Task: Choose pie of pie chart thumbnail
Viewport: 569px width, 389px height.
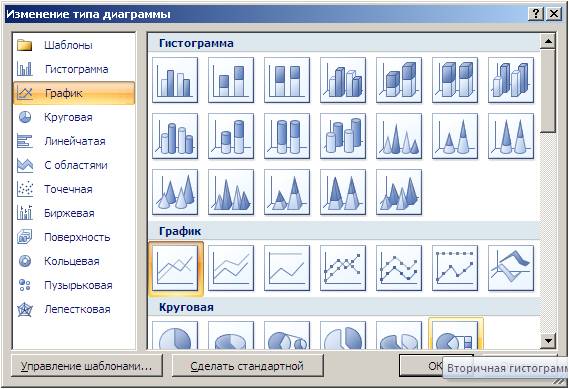Action: [287, 335]
